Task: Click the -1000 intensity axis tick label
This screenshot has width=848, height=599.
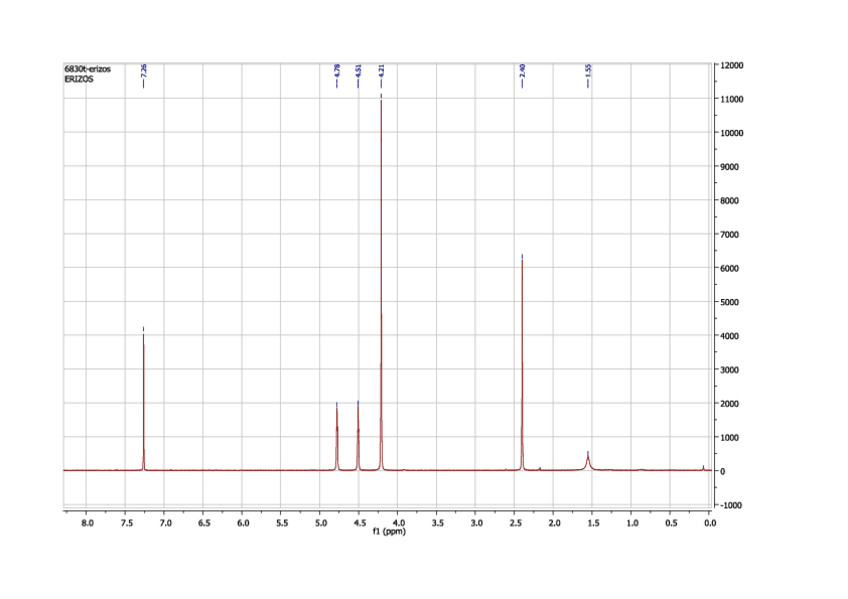Action: coord(731,505)
